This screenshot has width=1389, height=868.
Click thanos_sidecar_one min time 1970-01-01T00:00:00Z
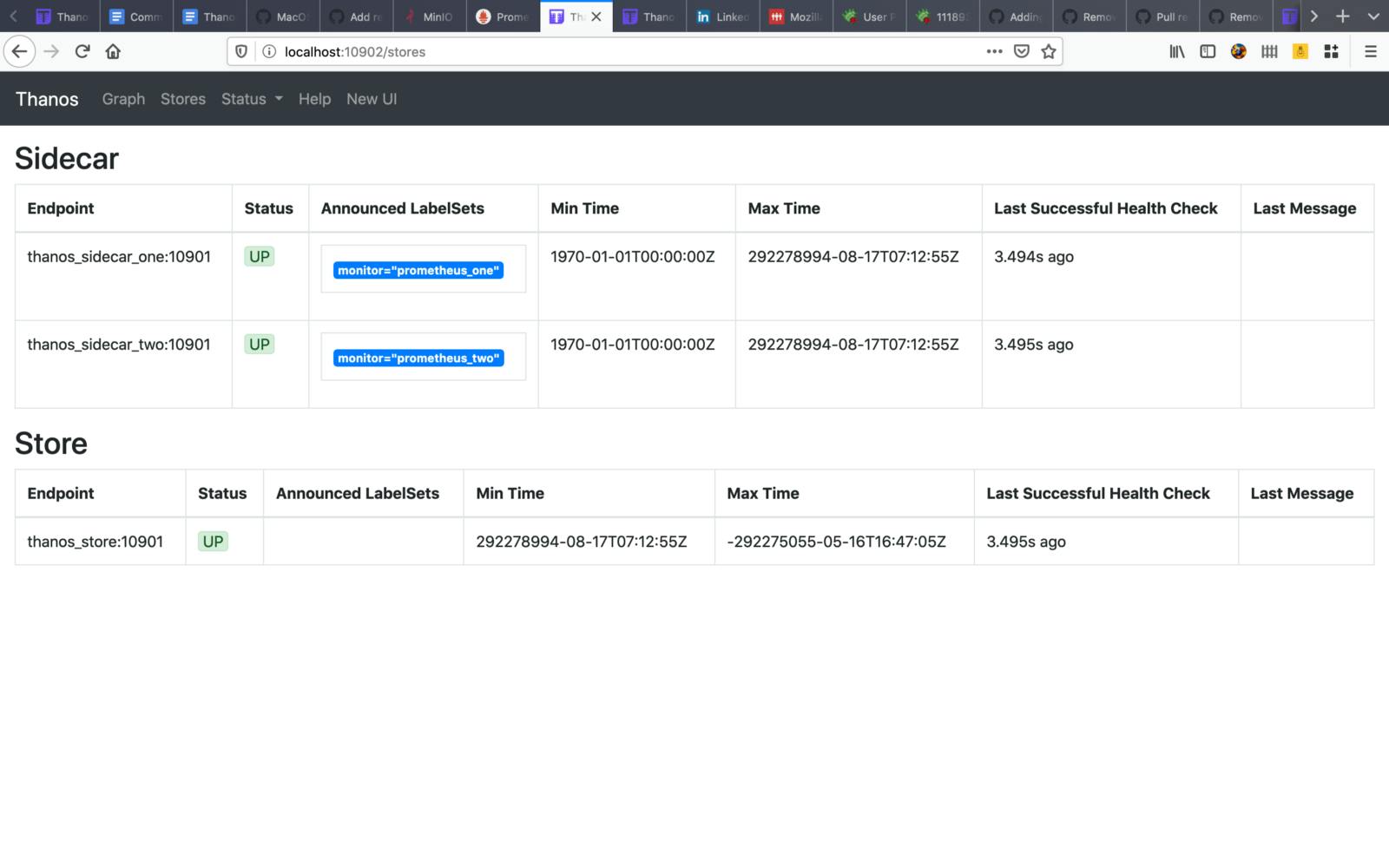pyautogui.click(x=633, y=256)
